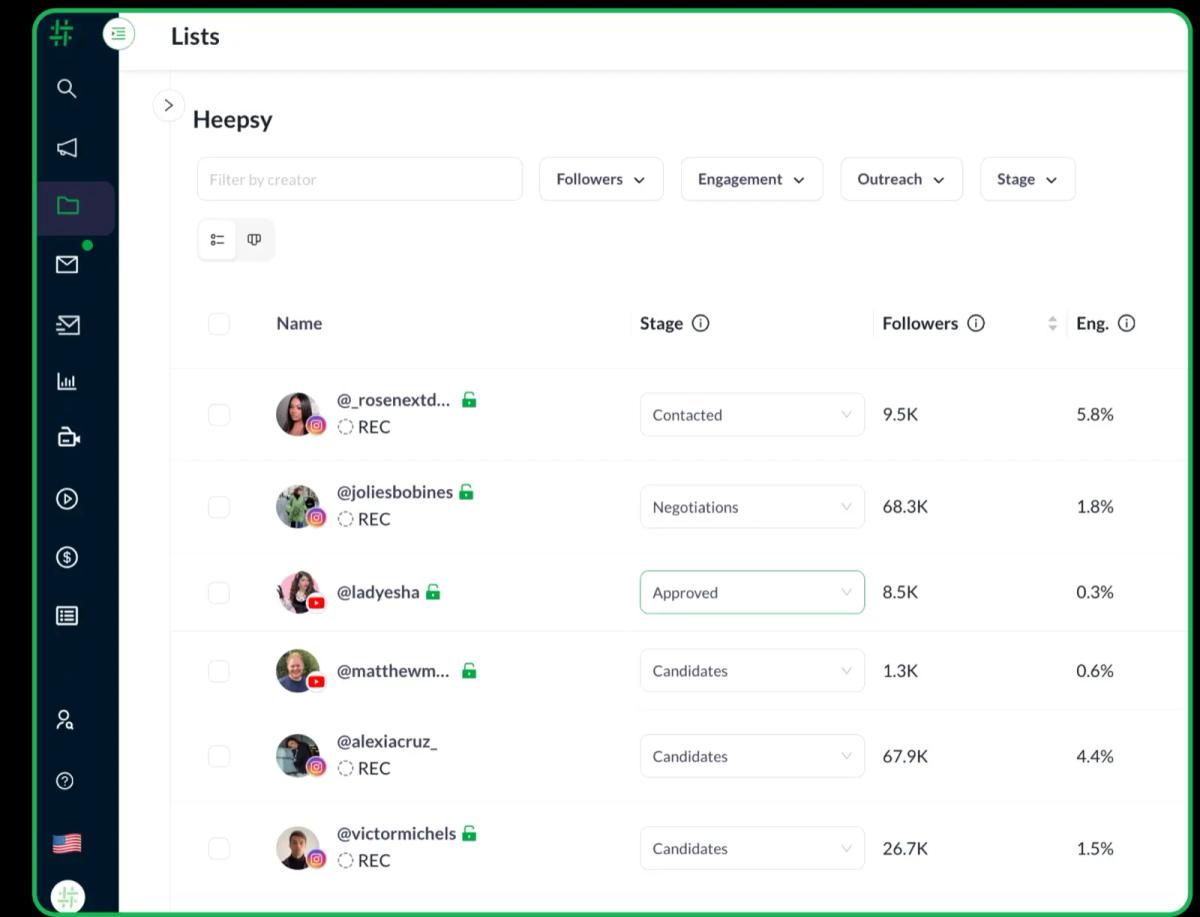The height and width of the screenshot is (917, 1200).
Task: Select the outreach send-mail icon
Action: (x=66, y=322)
